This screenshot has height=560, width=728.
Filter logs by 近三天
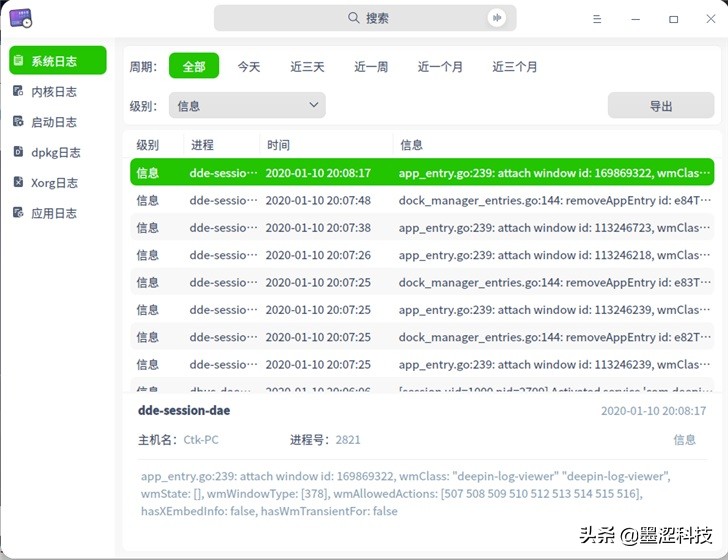[307, 67]
